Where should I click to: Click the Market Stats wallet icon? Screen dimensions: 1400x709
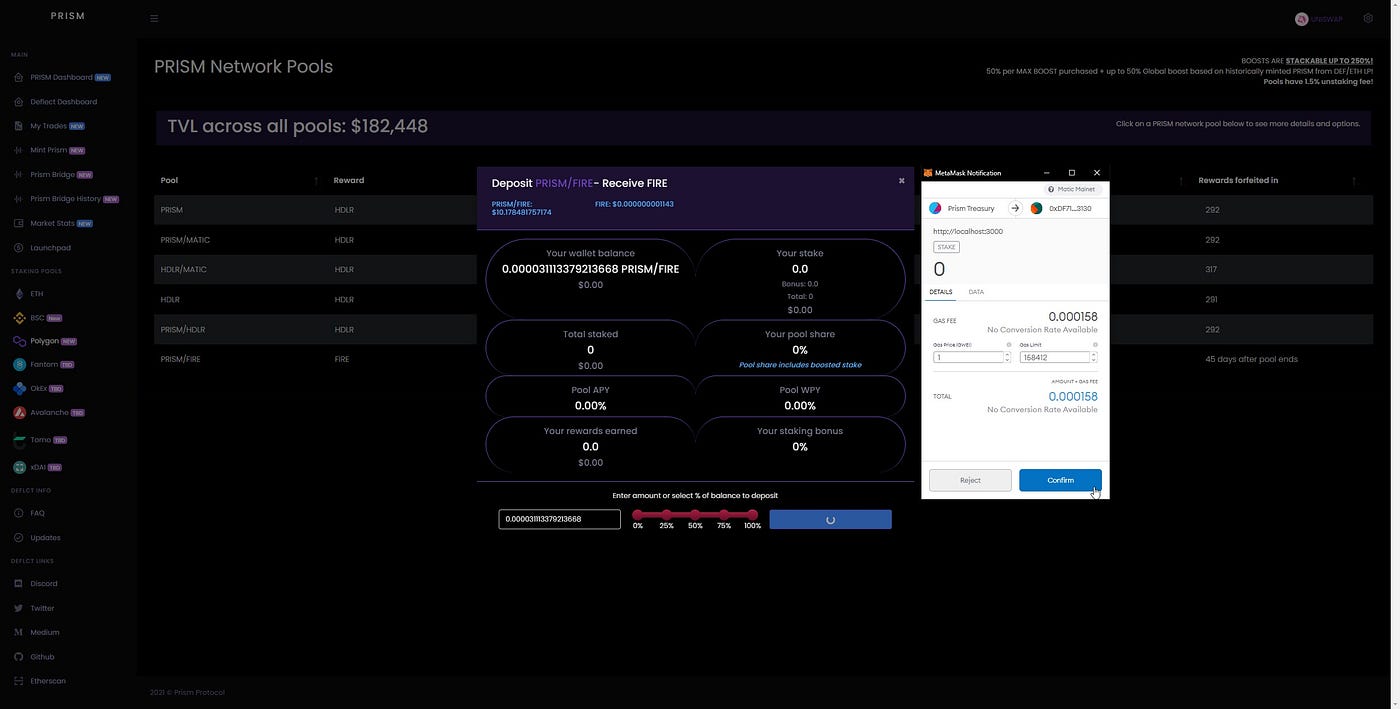(19, 223)
